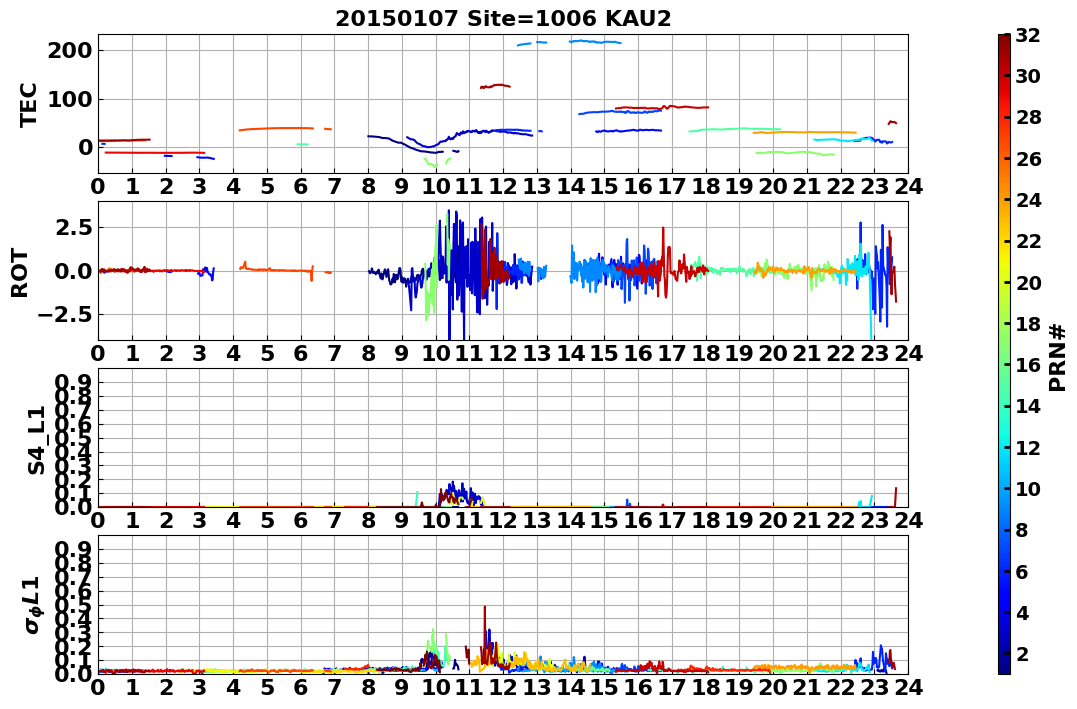Viewport: 1077px width, 709px height.
Task: Click hour '5' tick under the S4_L1 panel
Action: 267,520
